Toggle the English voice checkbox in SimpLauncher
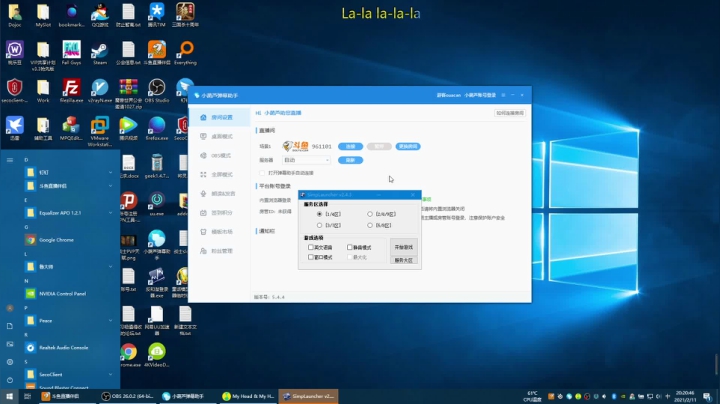Viewport: 720px width, 404px height. 311,247
